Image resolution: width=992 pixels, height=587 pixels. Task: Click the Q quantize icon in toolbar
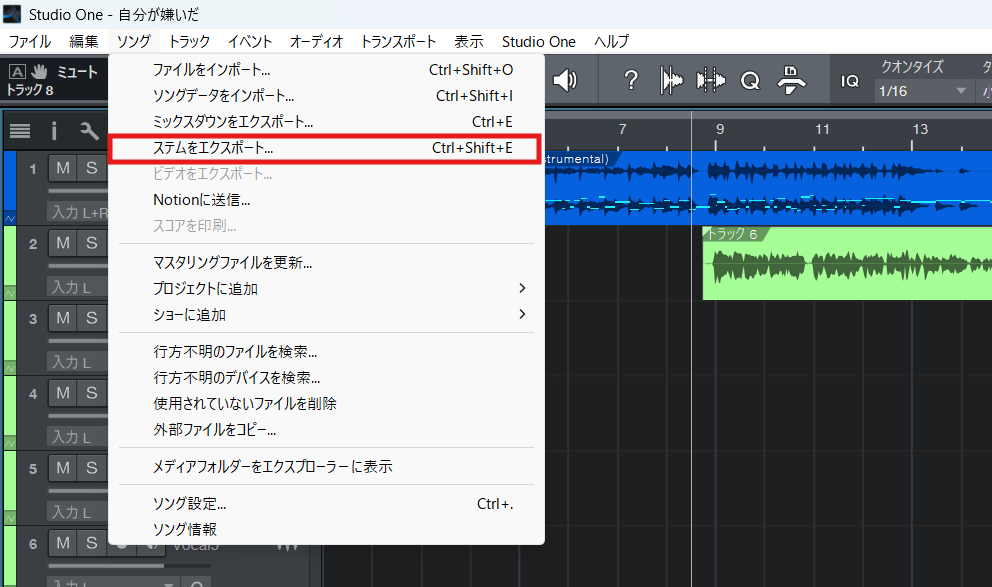(750, 82)
